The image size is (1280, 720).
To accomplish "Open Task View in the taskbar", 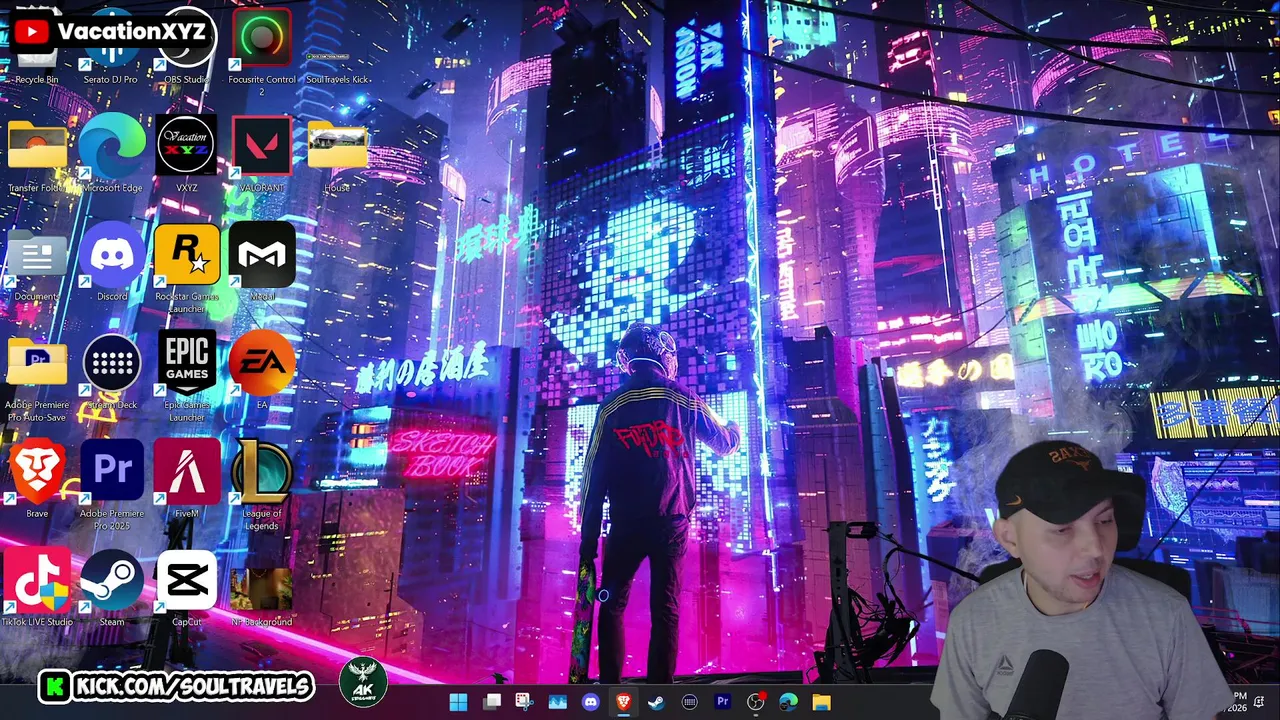I will click(x=492, y=702).
